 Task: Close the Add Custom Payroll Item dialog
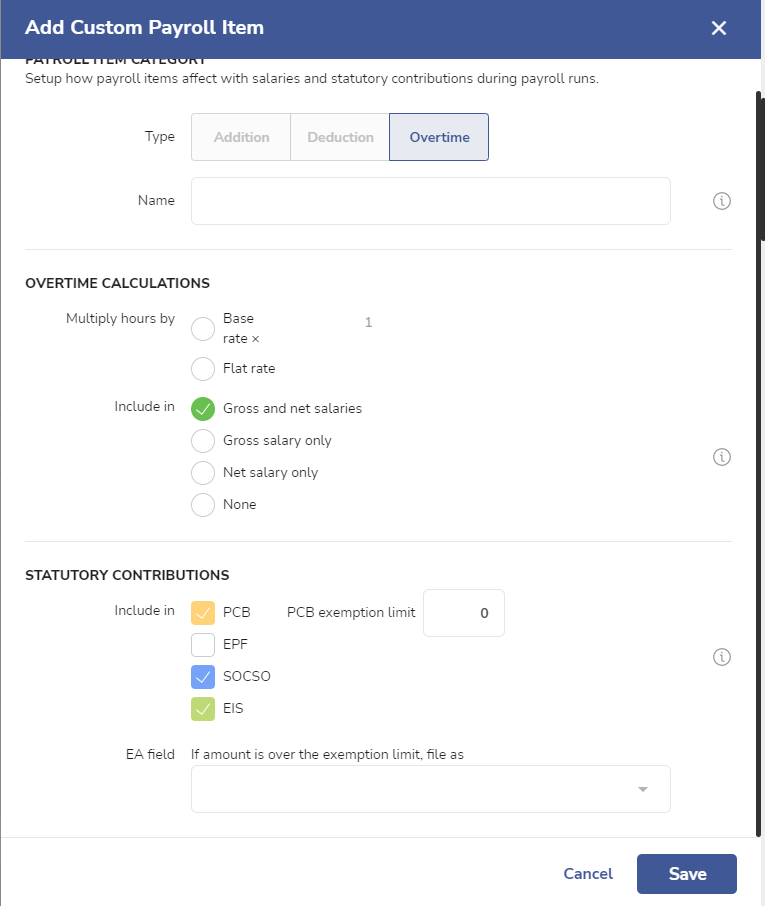pos(719,28)
